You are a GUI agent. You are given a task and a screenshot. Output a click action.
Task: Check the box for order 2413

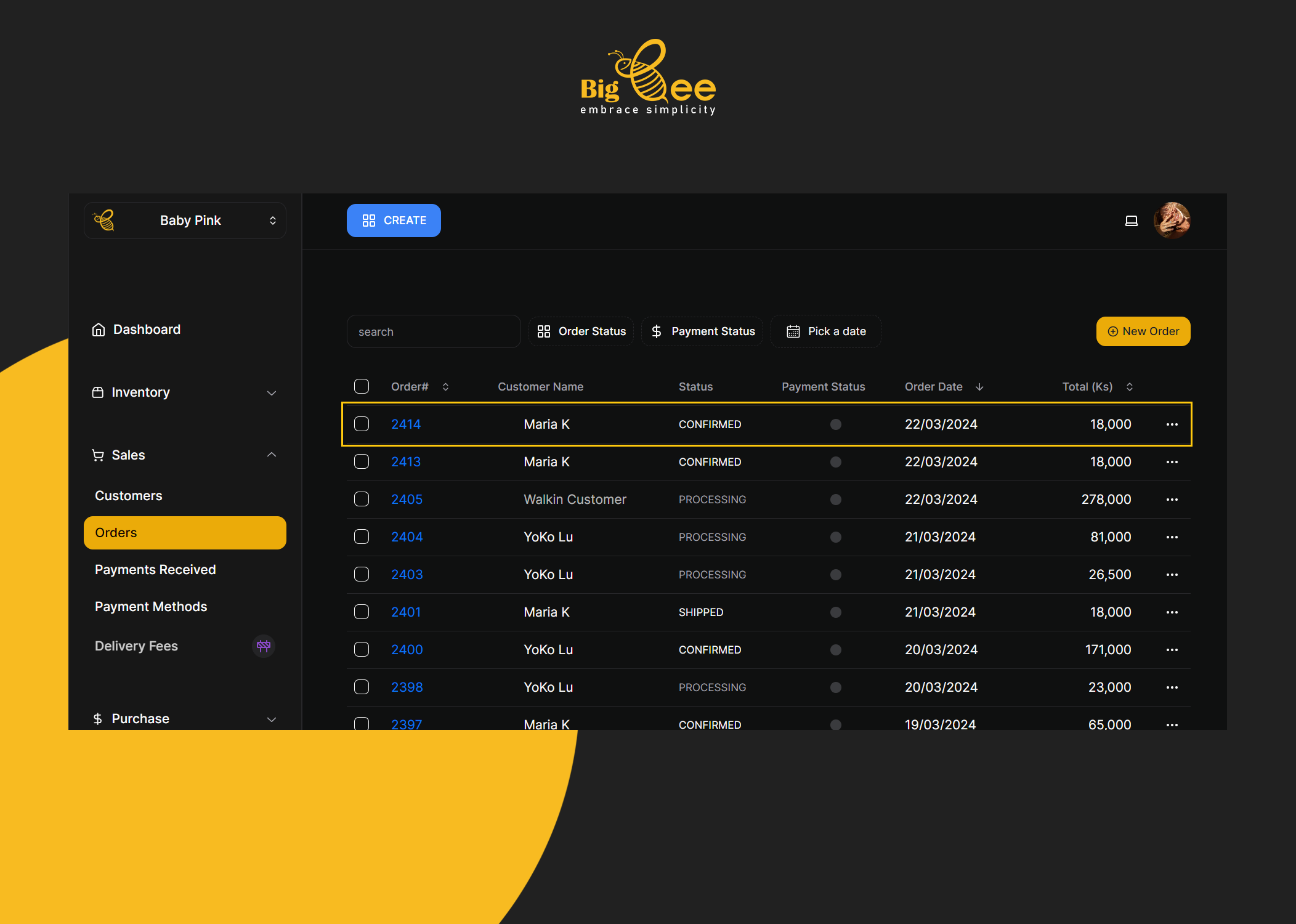[362, 461]
